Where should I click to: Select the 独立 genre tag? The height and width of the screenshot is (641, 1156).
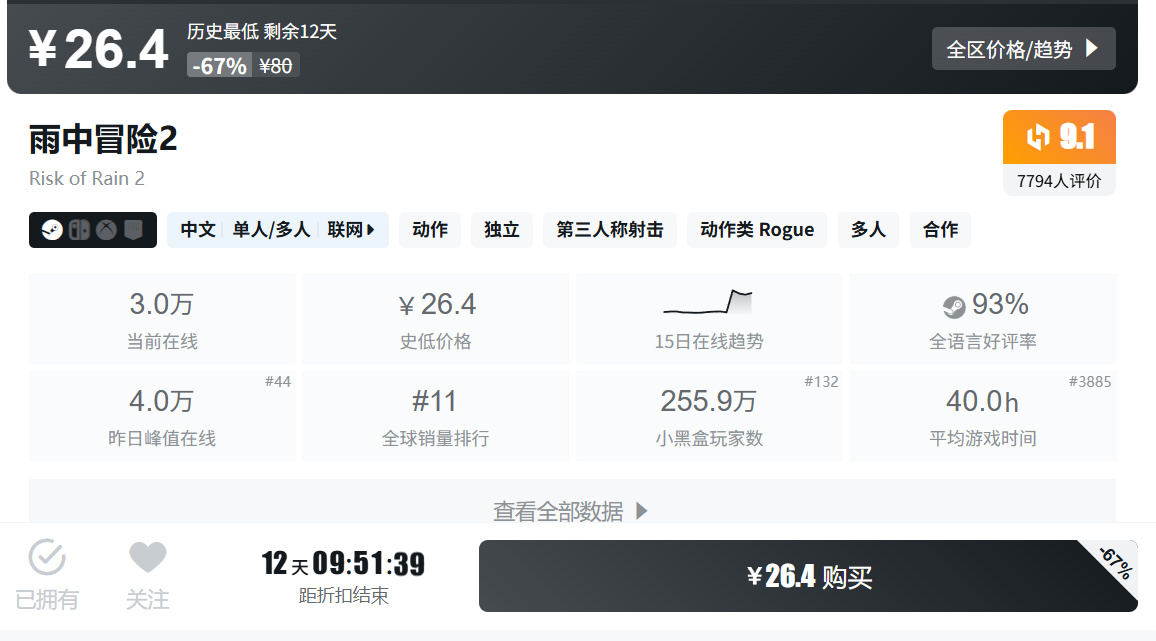502,230
